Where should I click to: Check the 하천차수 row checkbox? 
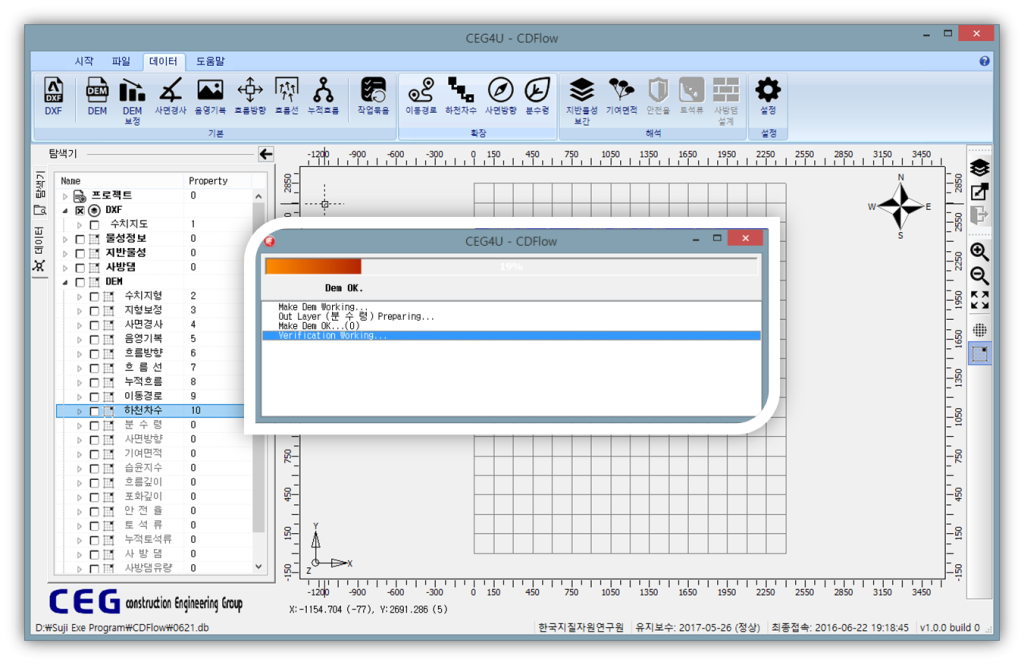tap(94, 411)
